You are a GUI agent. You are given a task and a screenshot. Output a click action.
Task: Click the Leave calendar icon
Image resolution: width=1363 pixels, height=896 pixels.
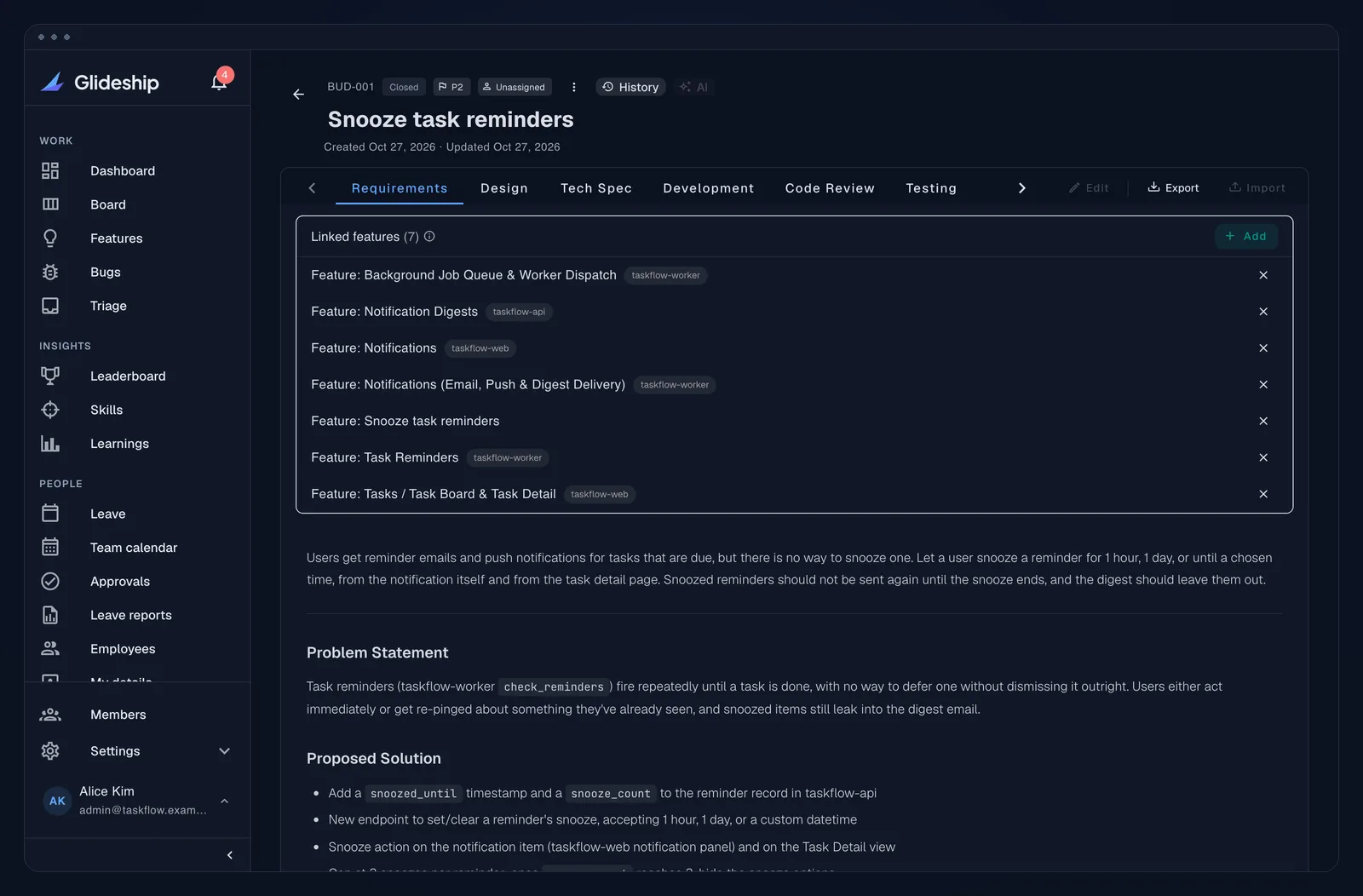pyautogui.click(x=50, y=514)
